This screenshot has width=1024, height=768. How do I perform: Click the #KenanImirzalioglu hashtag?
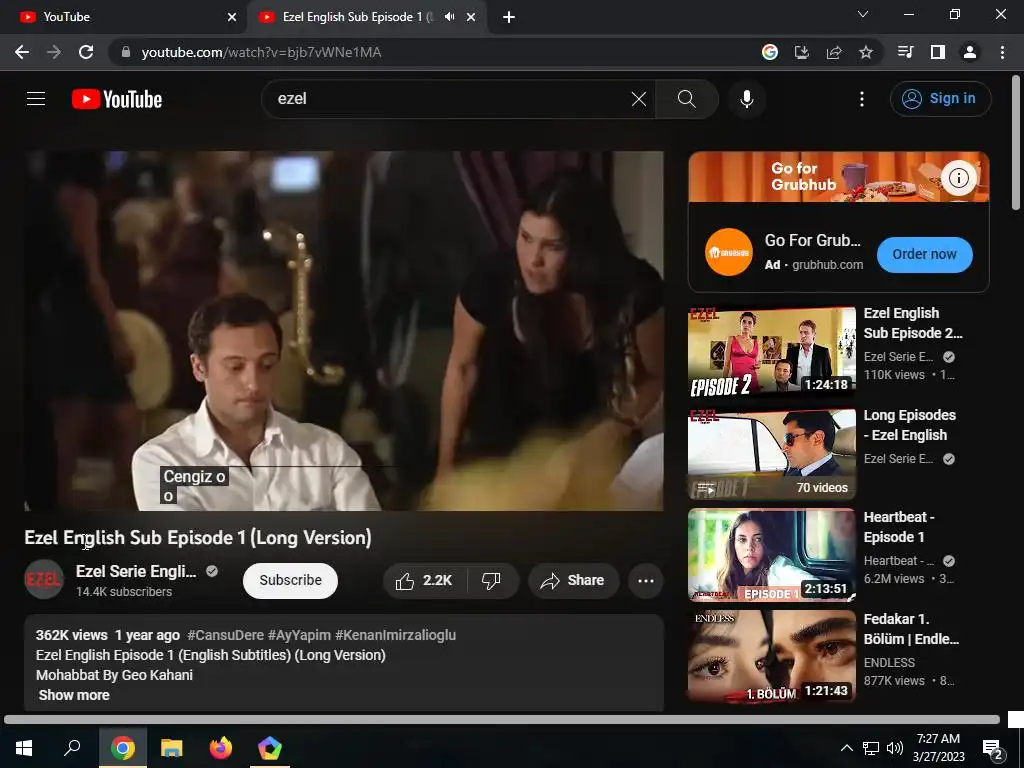(x=396, y=635)
